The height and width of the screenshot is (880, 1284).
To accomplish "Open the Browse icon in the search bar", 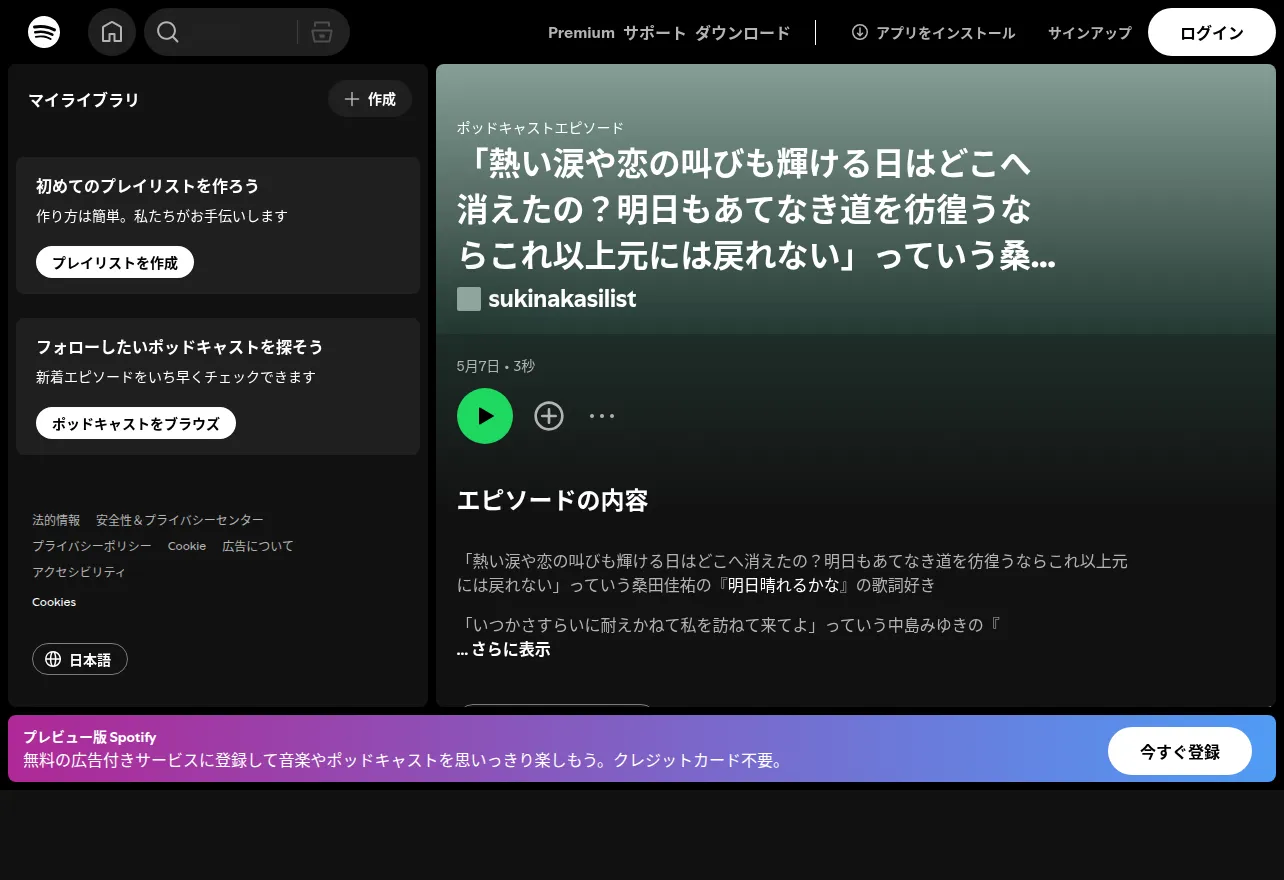I will coord(321,32).
